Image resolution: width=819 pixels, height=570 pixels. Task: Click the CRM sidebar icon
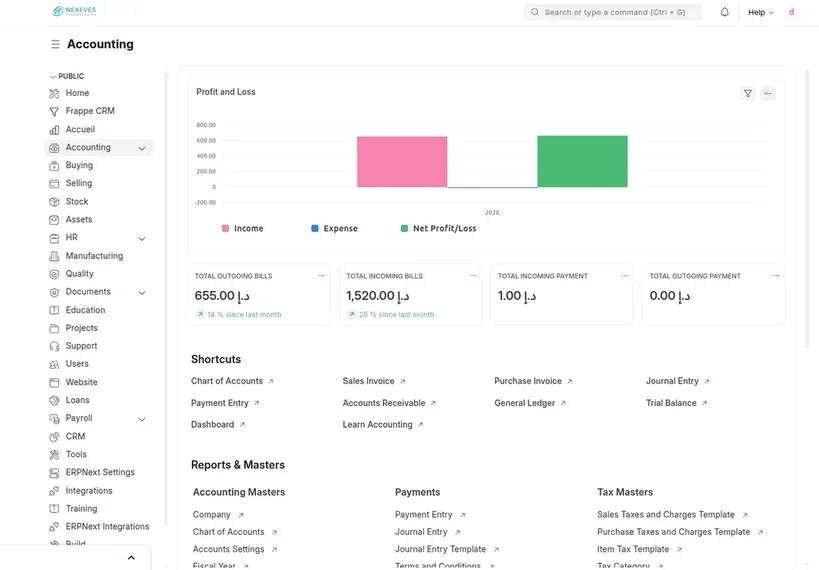pyautogui.click(x=54, y=437)
